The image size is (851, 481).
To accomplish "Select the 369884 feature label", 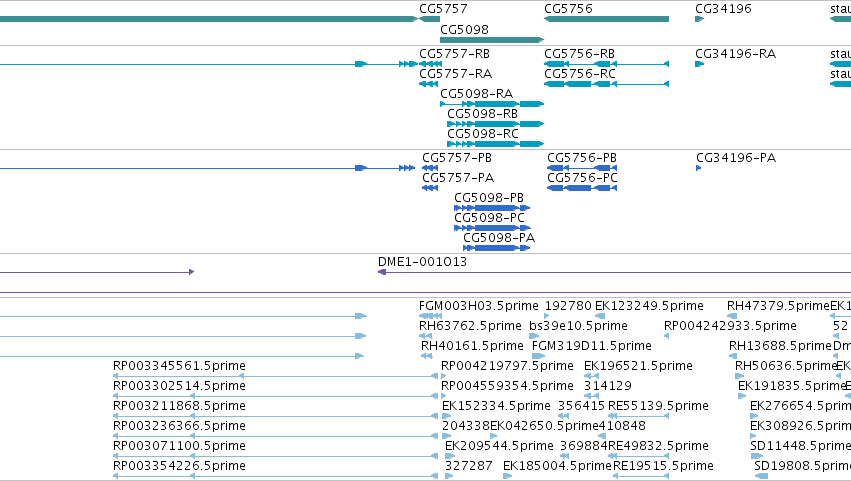I will 584,447.
